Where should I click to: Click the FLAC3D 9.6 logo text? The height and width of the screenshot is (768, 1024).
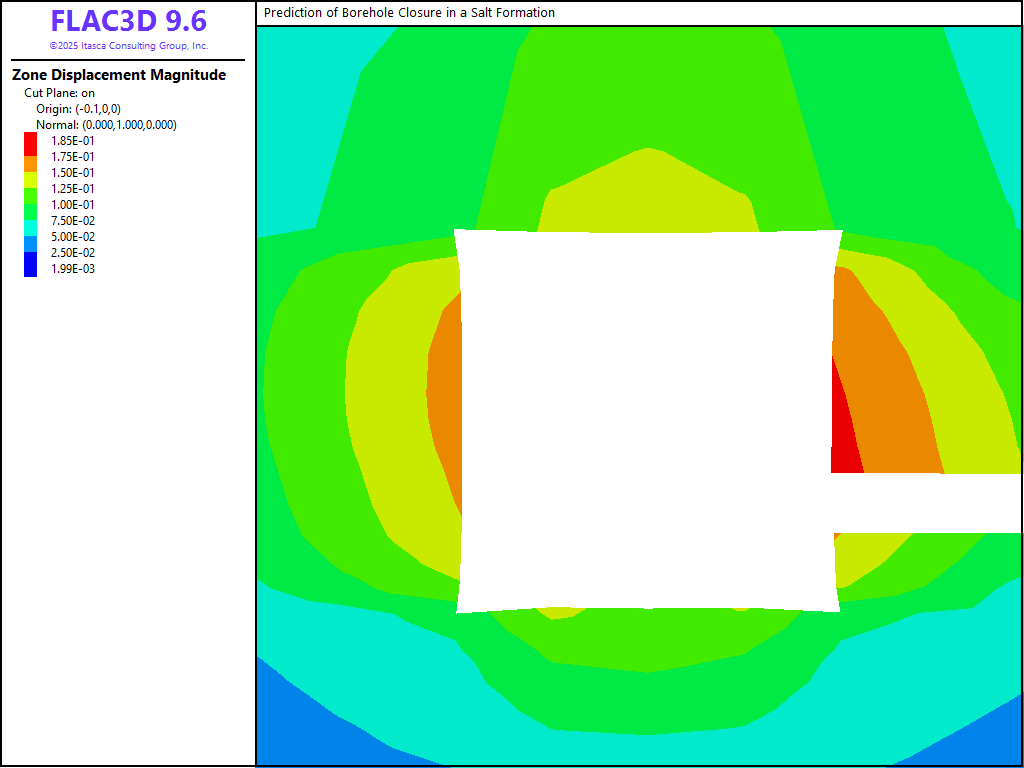click(128, 22)
